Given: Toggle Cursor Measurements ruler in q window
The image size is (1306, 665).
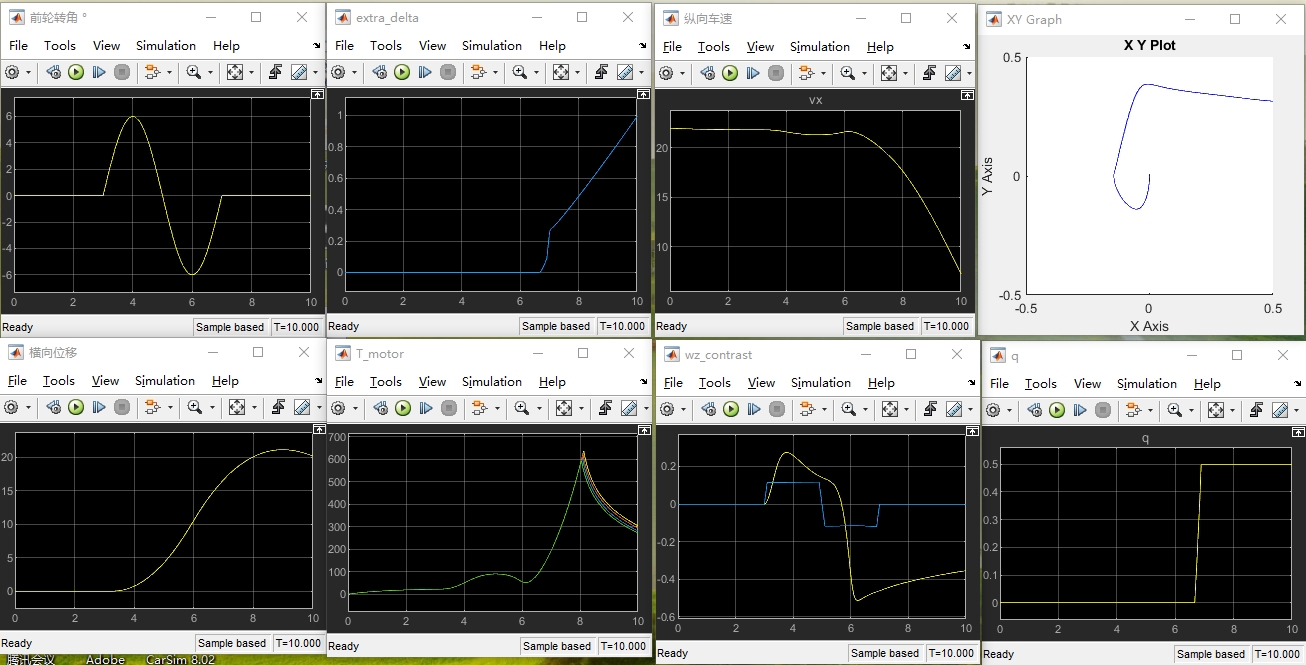Looking at the screenshot, I should pos(1280,410).
